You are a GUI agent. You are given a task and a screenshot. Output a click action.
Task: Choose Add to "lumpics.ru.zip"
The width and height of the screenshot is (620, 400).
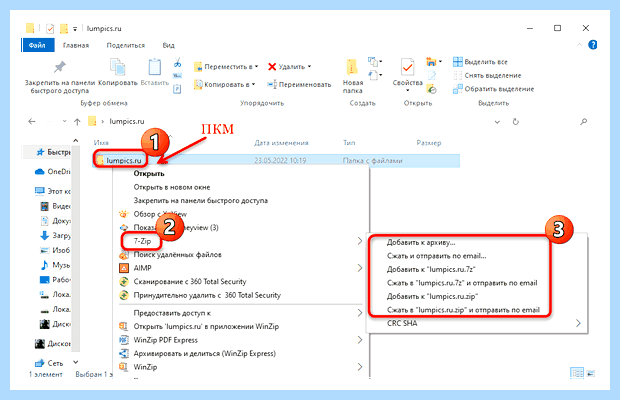click(x=432, y=296)
